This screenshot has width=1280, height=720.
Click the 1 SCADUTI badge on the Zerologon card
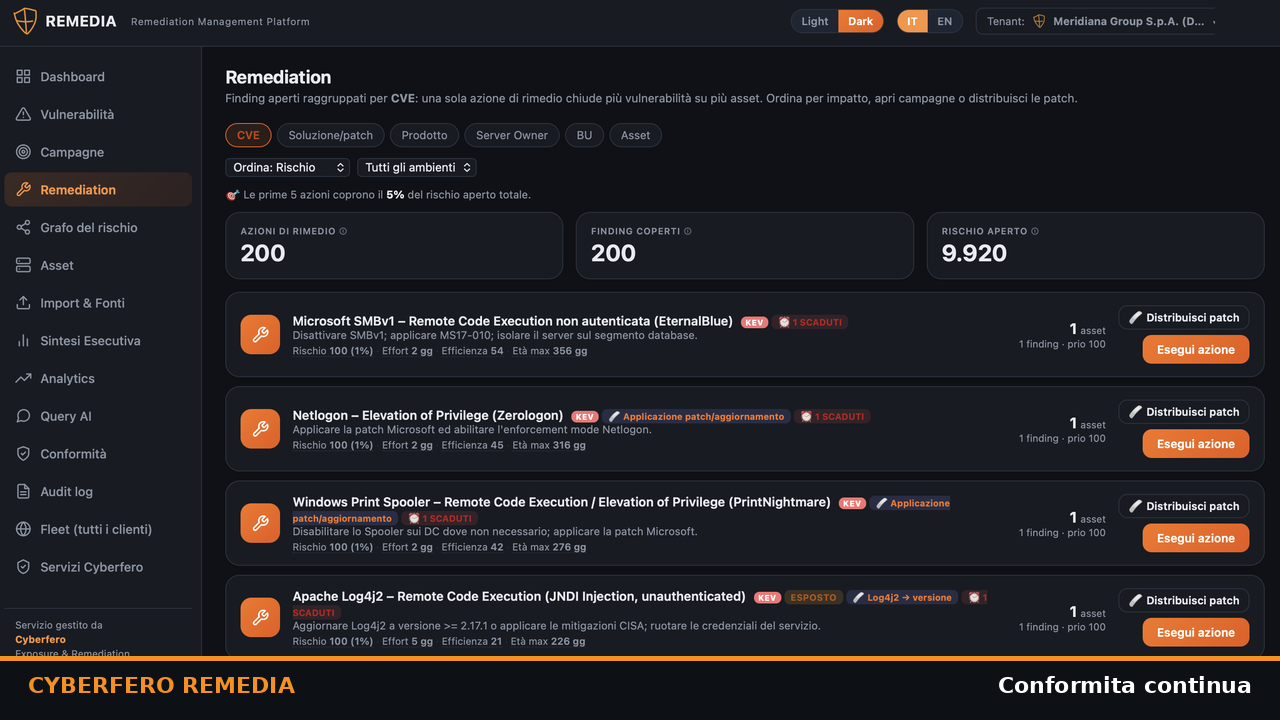832,416
